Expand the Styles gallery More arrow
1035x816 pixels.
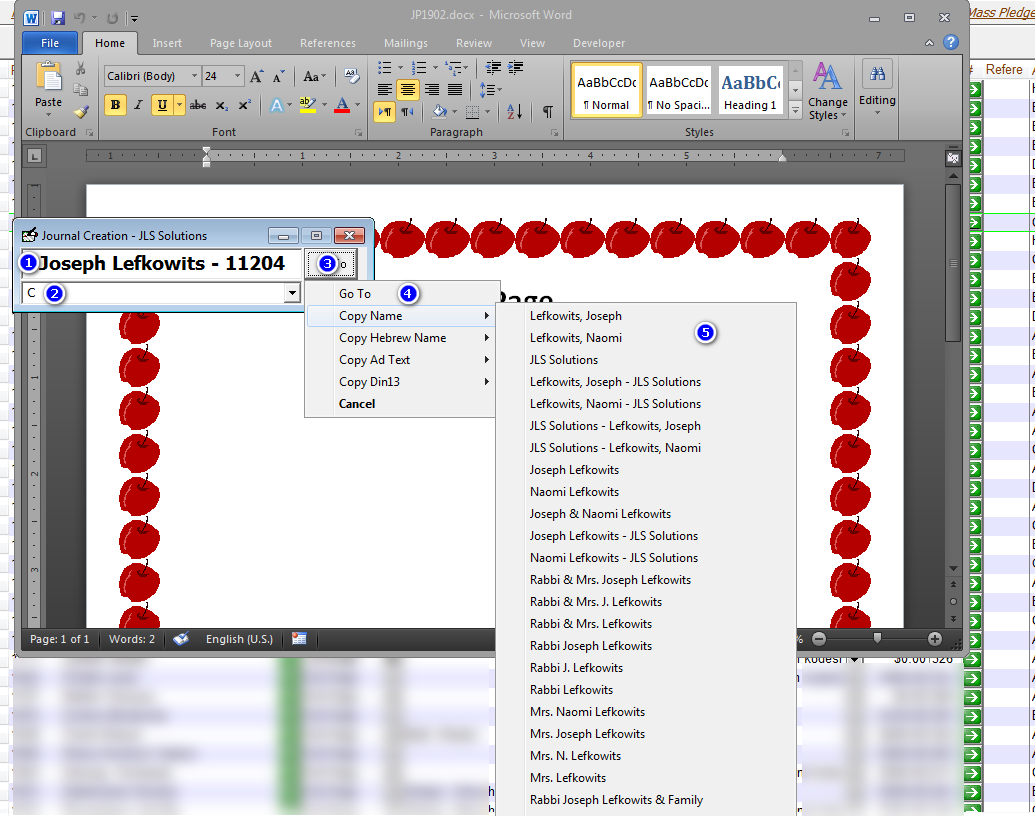click(x=795, y=110)
